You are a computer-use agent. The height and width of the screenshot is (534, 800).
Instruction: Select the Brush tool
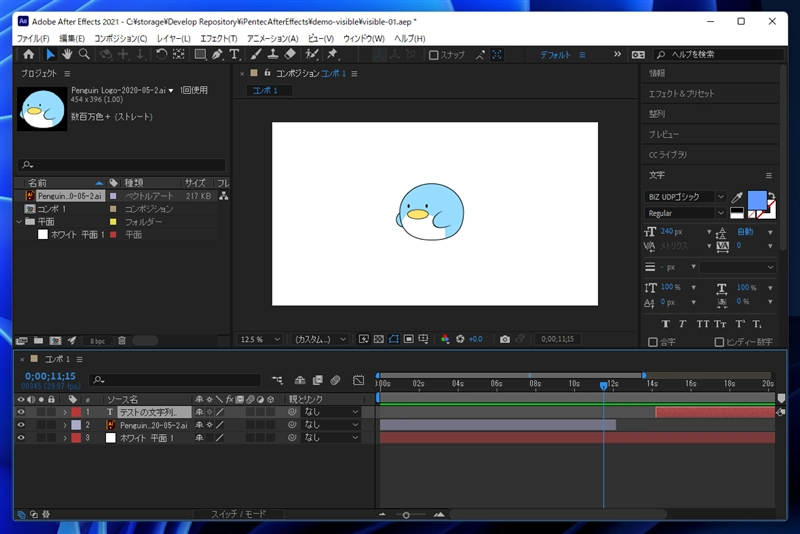point(256,54)
